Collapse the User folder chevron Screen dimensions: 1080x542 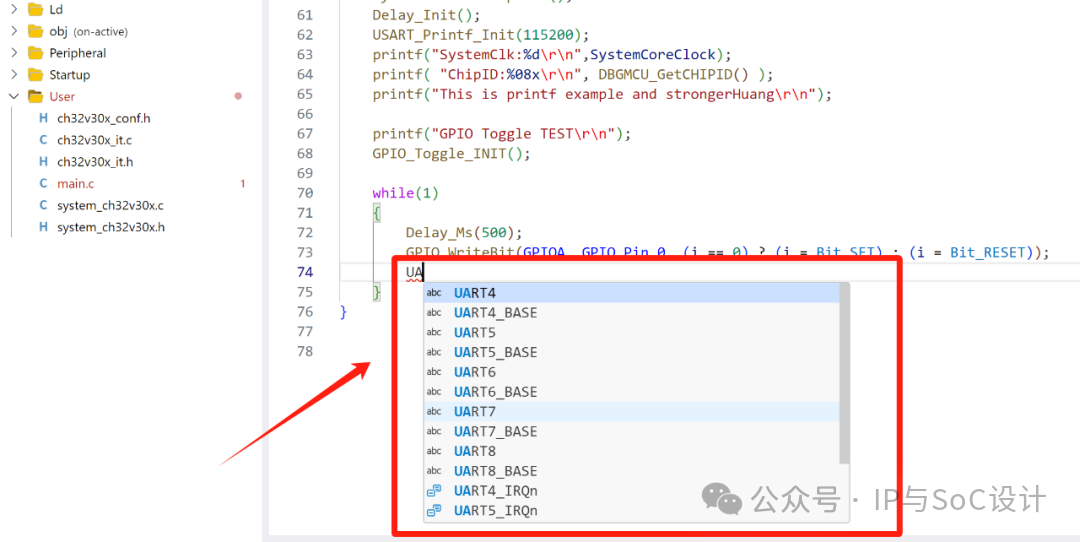[14, 96]
